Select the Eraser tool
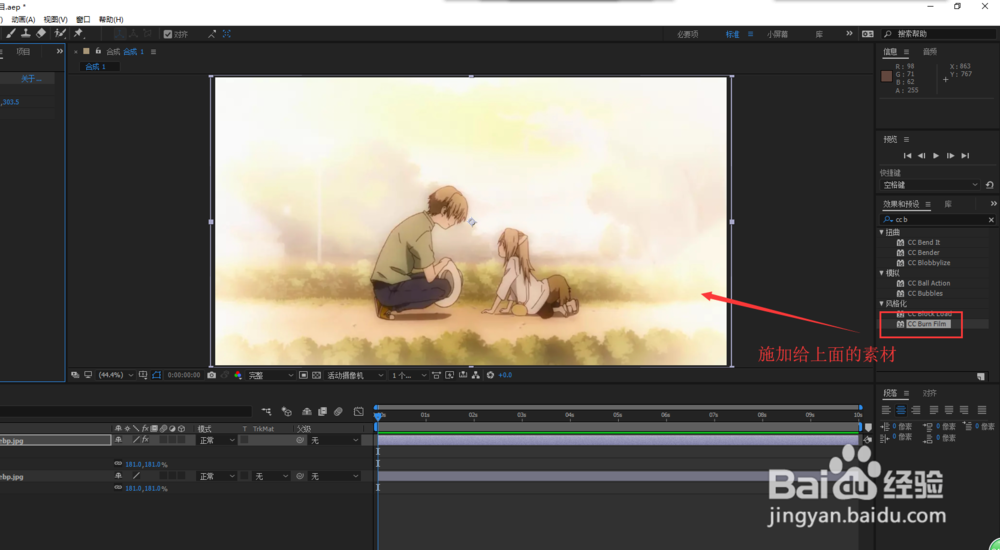Screen dimensions: 1000x550 pos(41,33)
